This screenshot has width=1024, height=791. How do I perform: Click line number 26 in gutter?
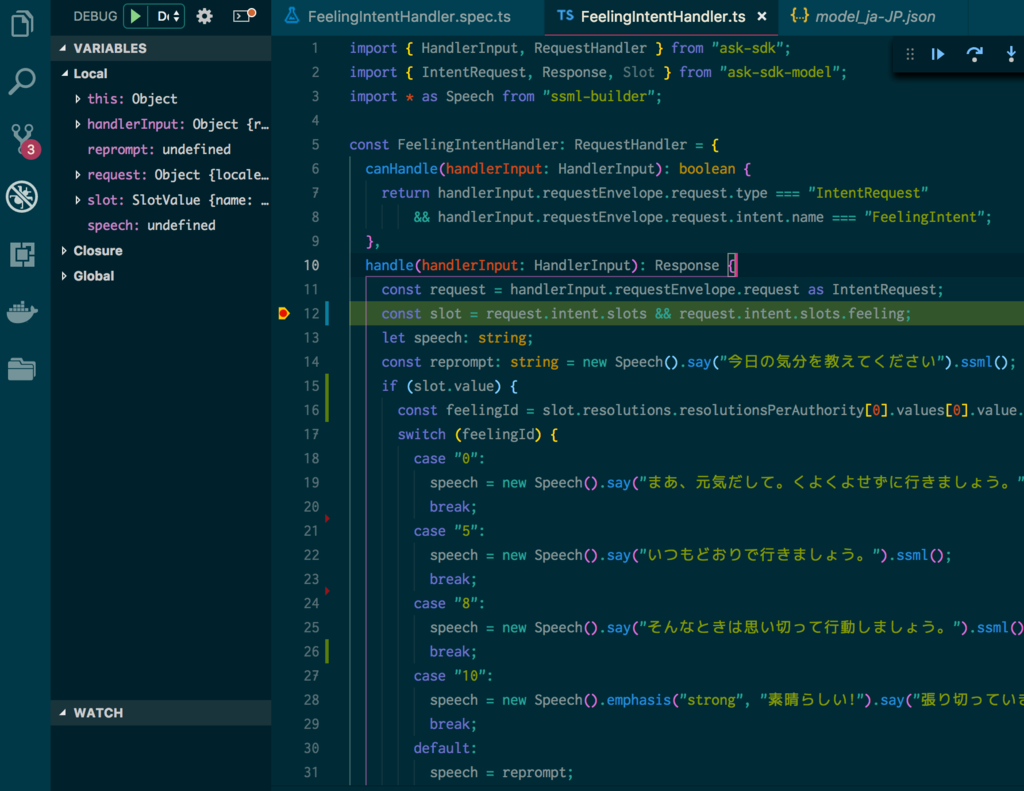[312, 652]
